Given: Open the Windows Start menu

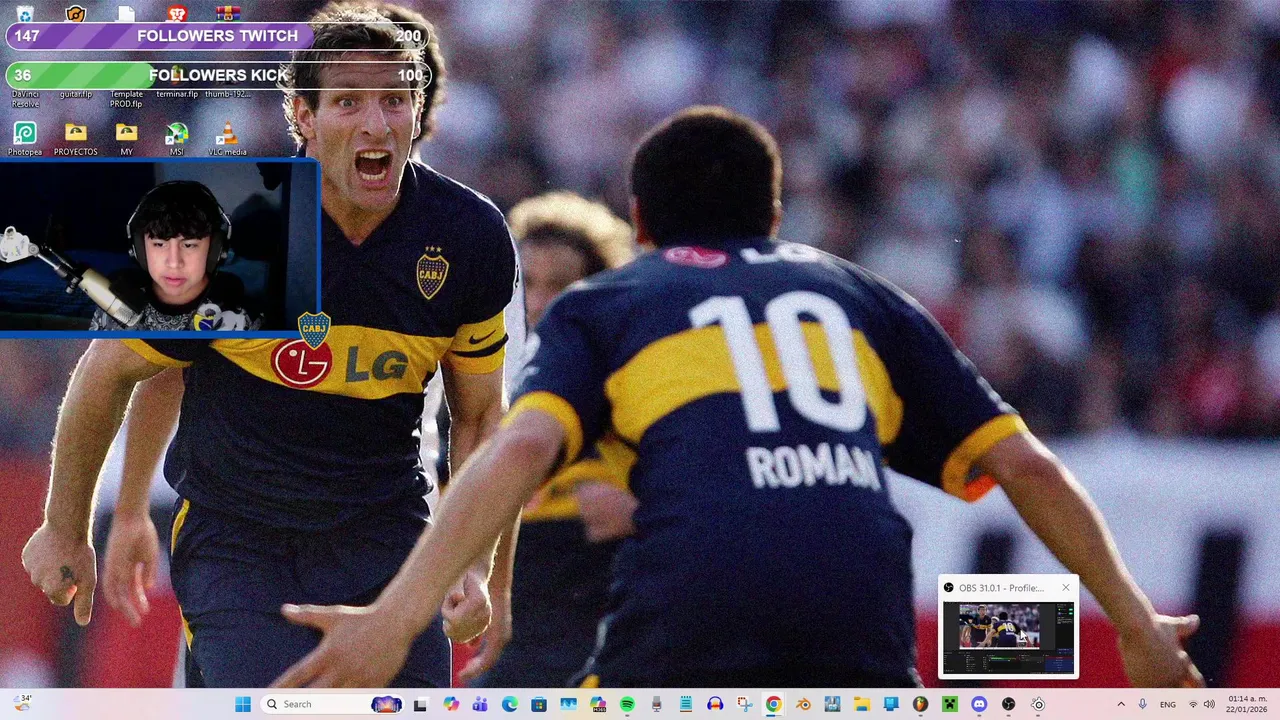Looking at the screenshot, I should (243, 704).
